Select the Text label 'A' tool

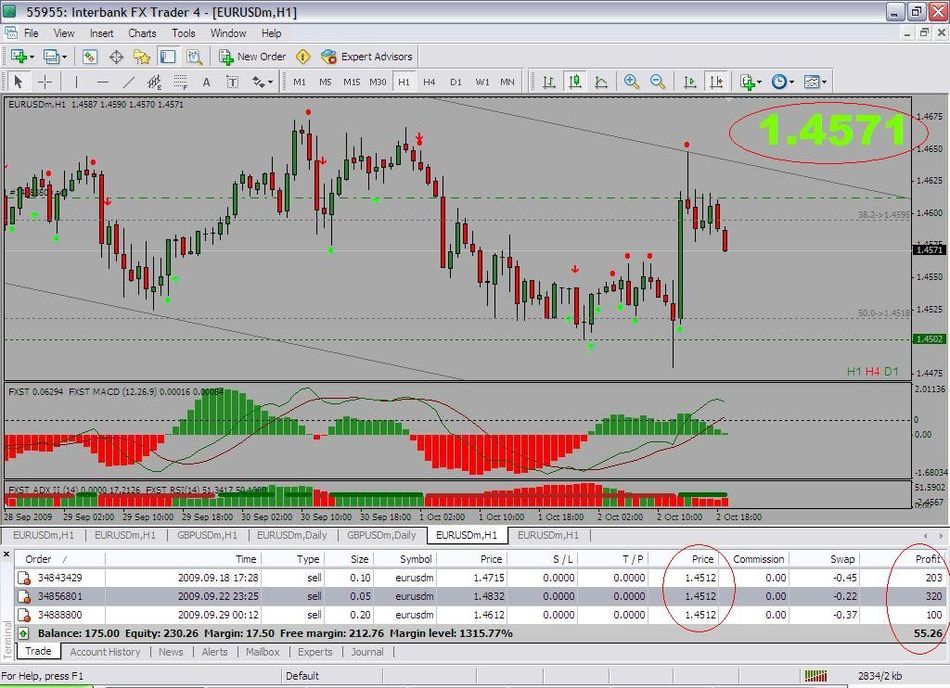(x=206, y=82)
